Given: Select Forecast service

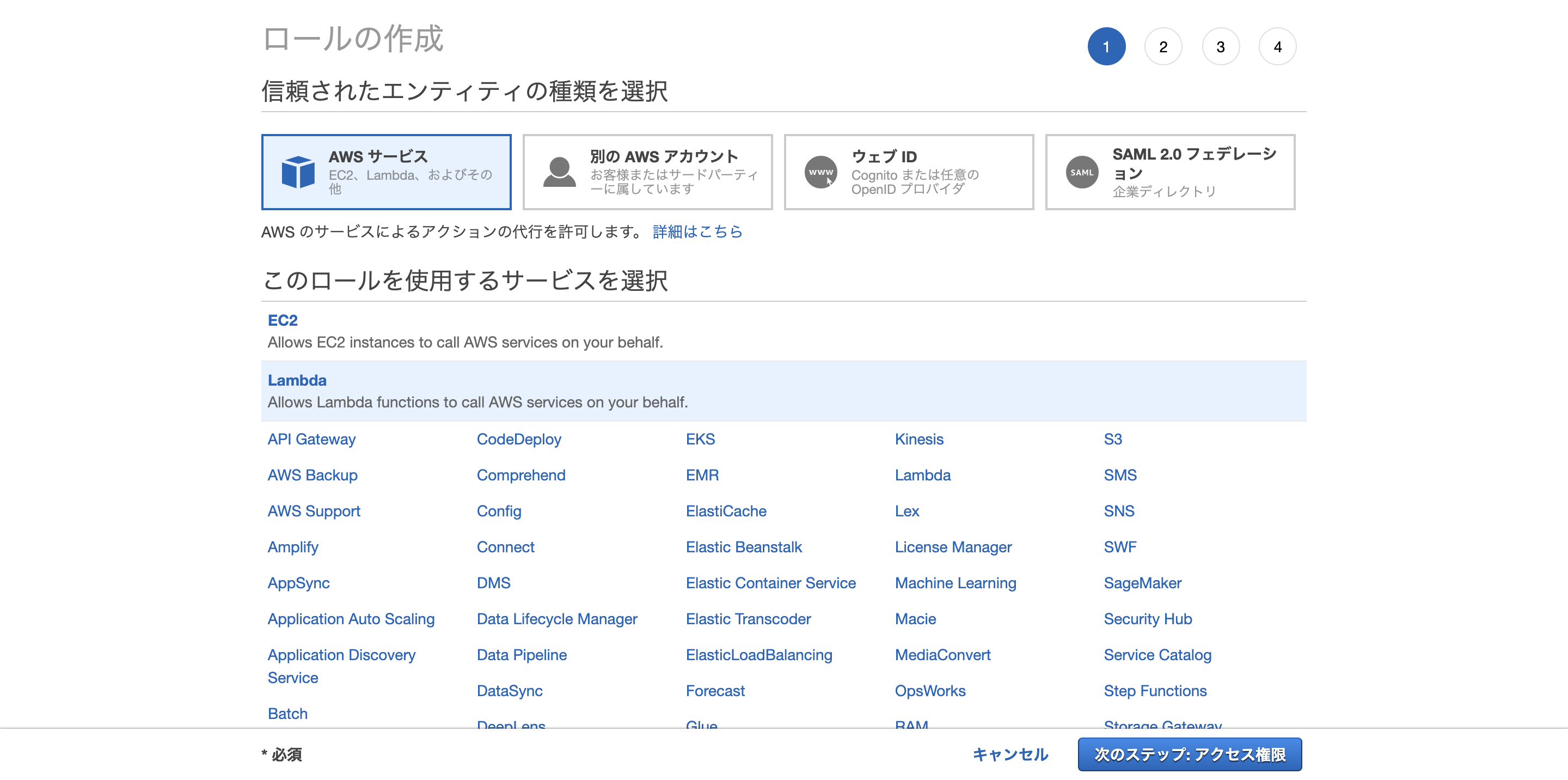Looking at the screenshot, I should pyautogui.click(x=715, y=691).
